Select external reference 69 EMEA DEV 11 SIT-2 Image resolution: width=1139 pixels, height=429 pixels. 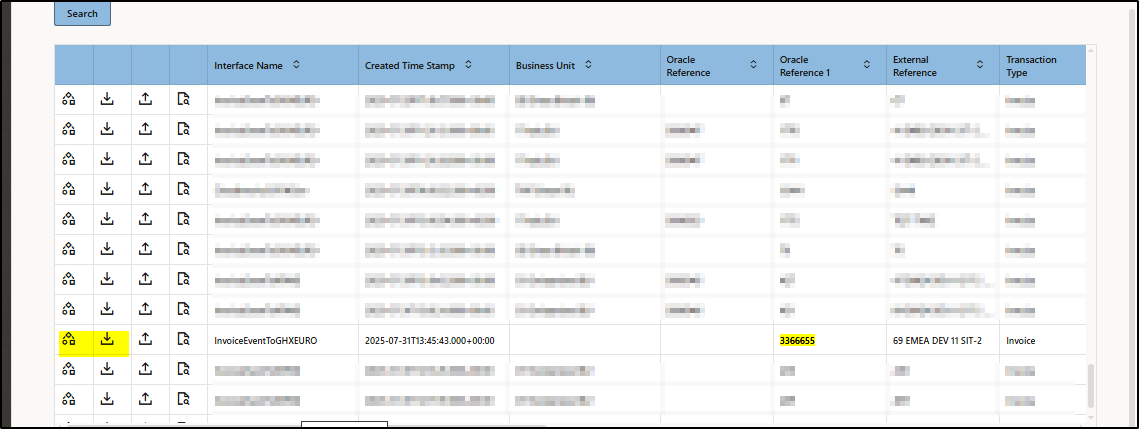937,340
